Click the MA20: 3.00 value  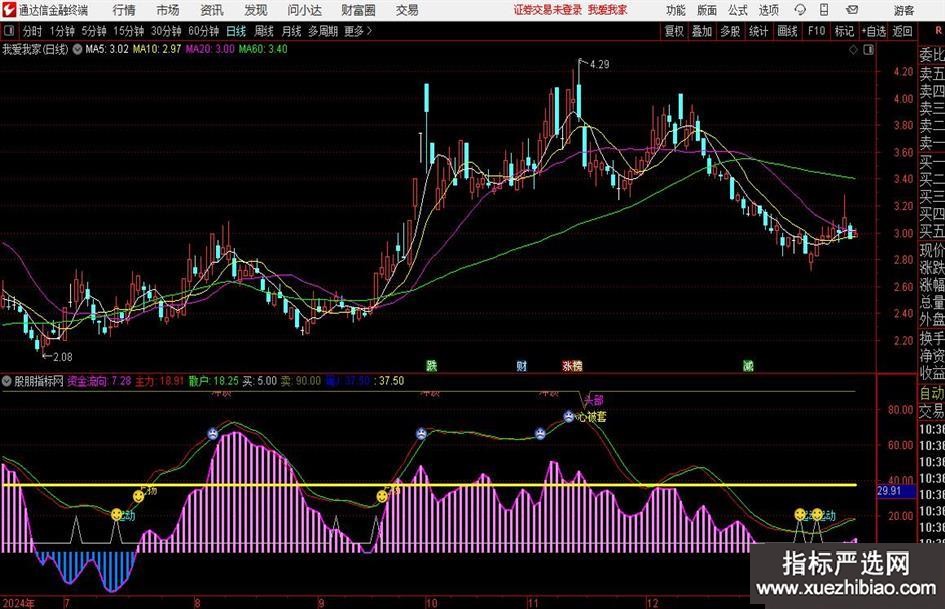click(210, 49)
